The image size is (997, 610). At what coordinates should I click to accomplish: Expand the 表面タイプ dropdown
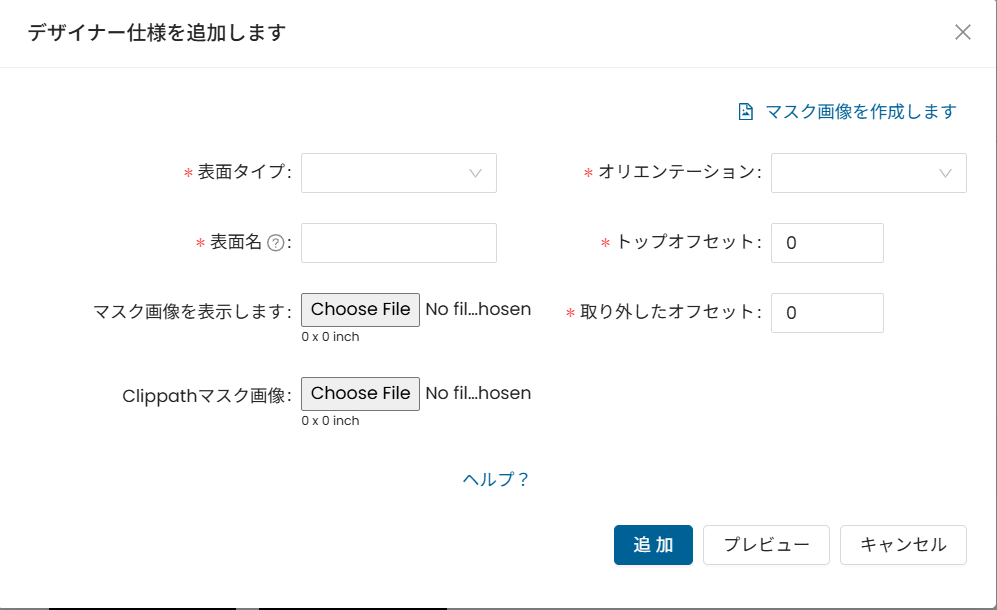point(399,173)
